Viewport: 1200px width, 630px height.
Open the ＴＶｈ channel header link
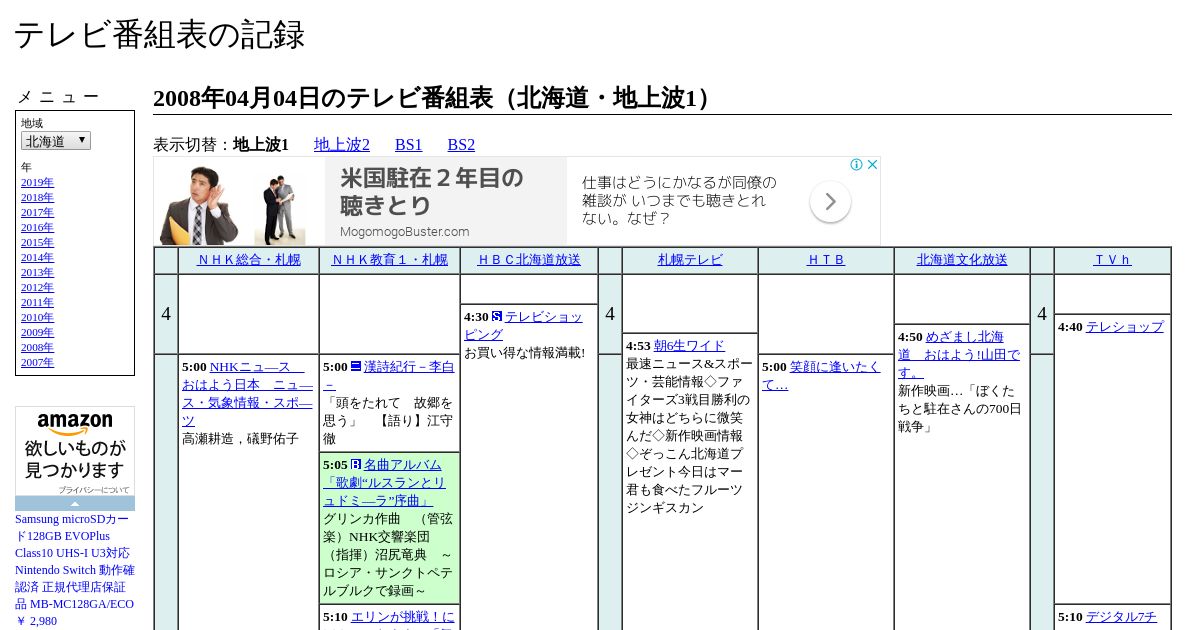(x=1112, y=260)
